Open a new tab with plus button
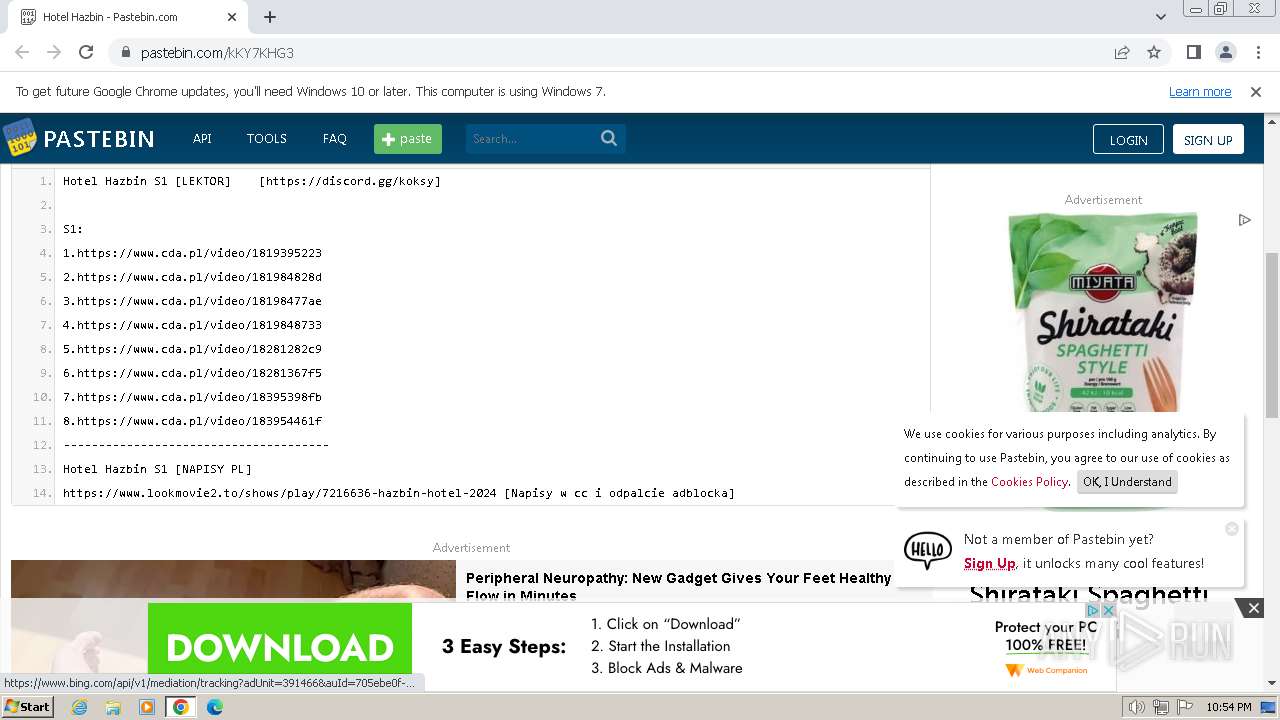Image resolution: width=1280 pixels, height=720 pixels. pyautogui.click(x=270, y=17)
